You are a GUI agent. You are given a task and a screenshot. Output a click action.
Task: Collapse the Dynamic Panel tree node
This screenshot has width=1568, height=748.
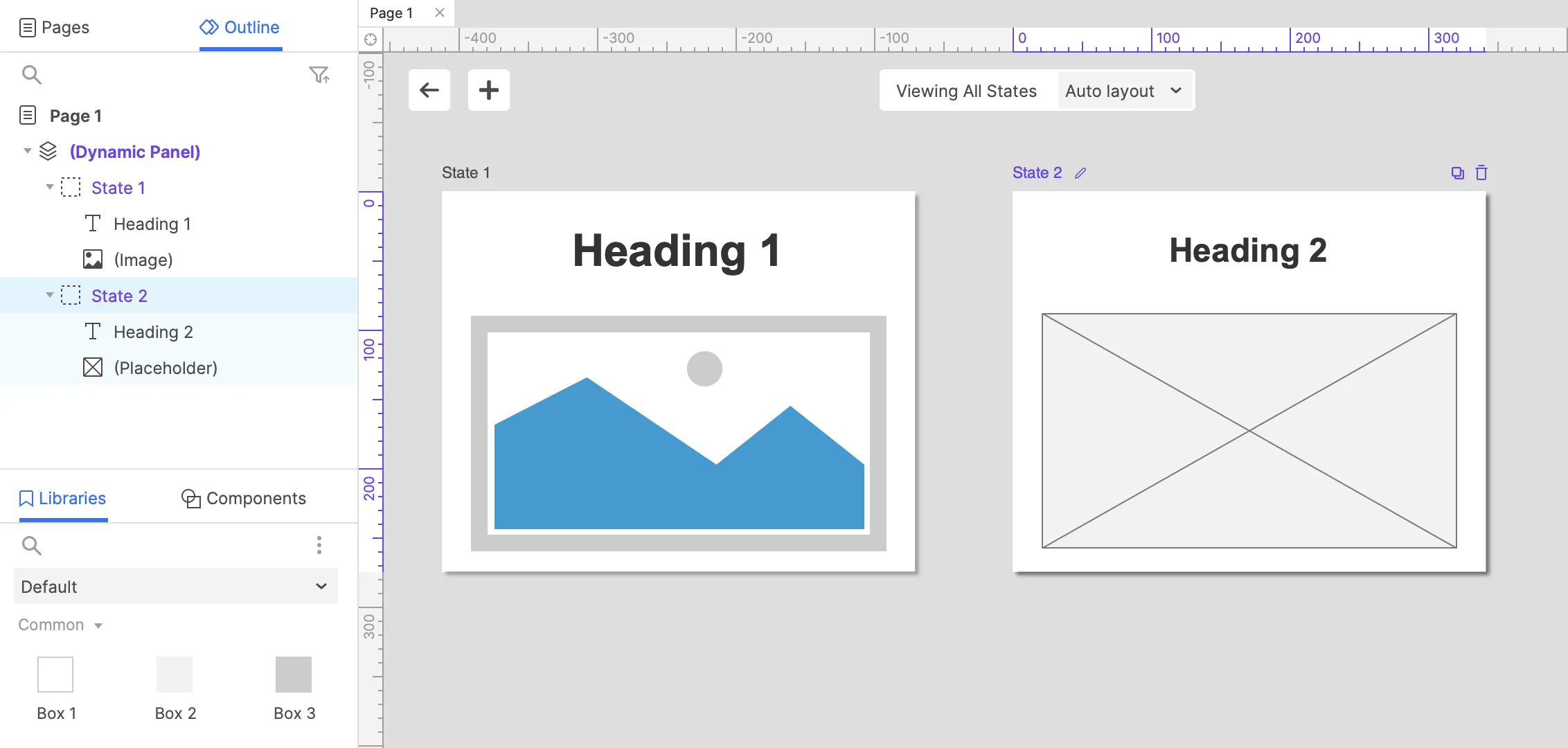click(28, 151)
